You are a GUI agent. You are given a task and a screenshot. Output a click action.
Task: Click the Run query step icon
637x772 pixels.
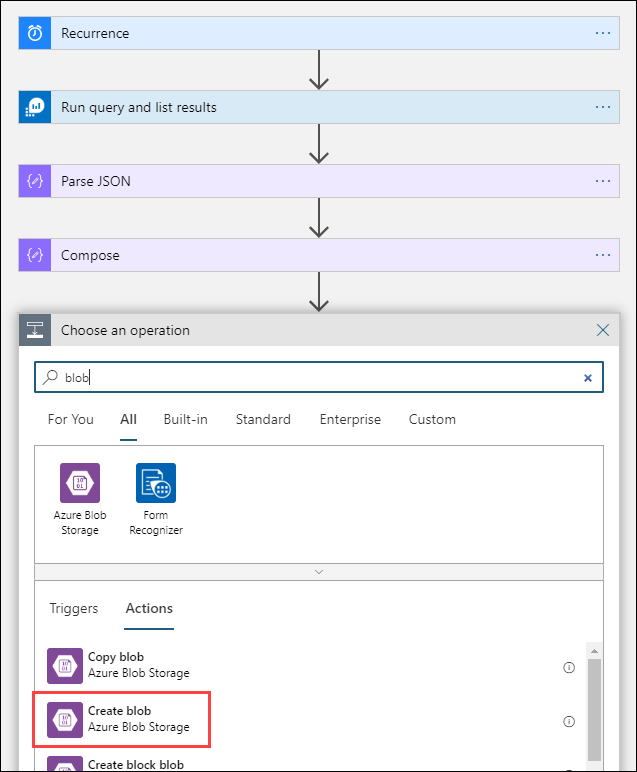tap(35, 107)
